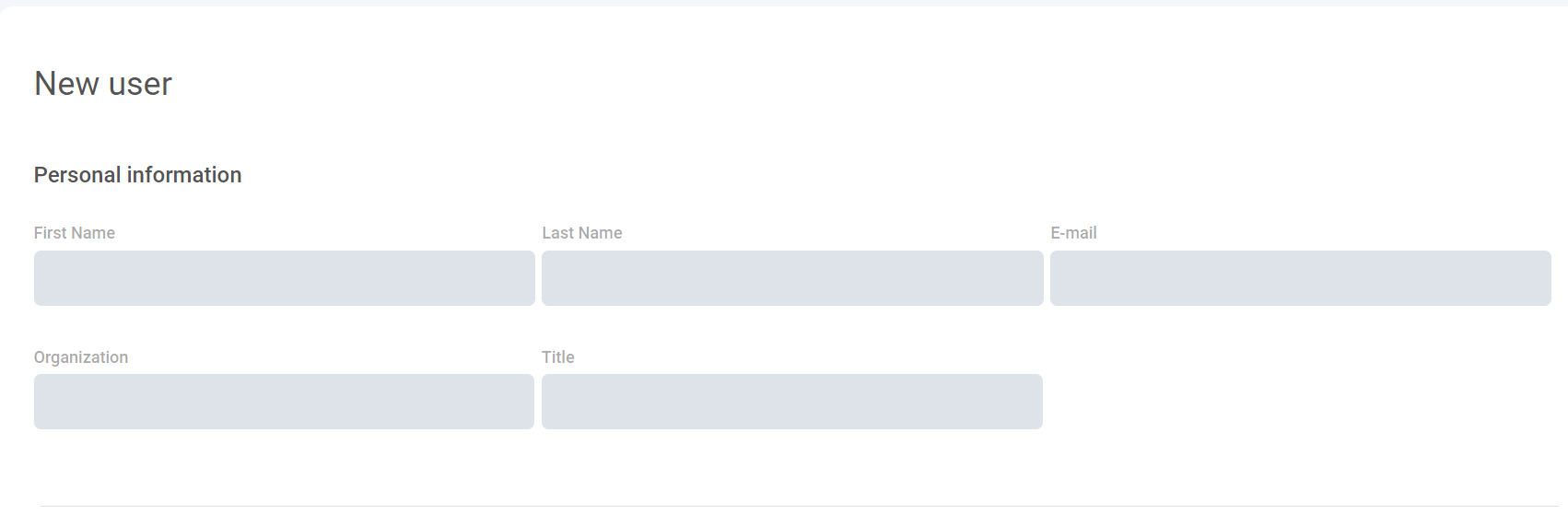This screenshot has height=514, width=1568.
Task: Click the "Title" field label
Action: (558, 357)
